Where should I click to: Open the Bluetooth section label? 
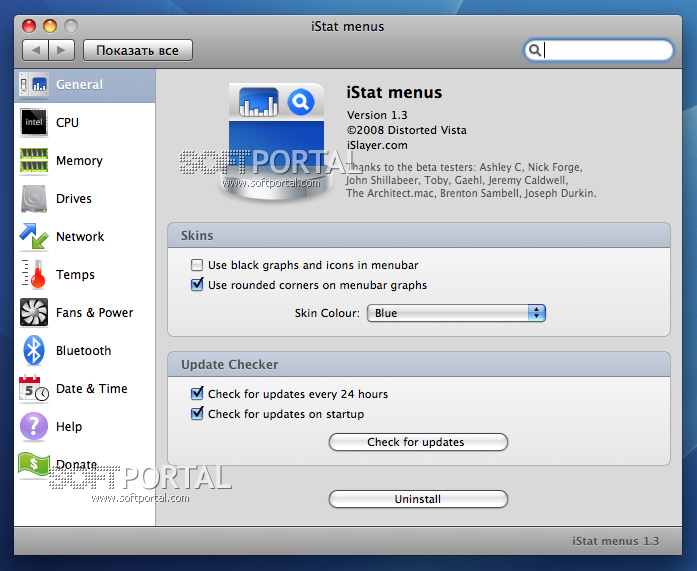pyautogui.click(x=84, y=351)
